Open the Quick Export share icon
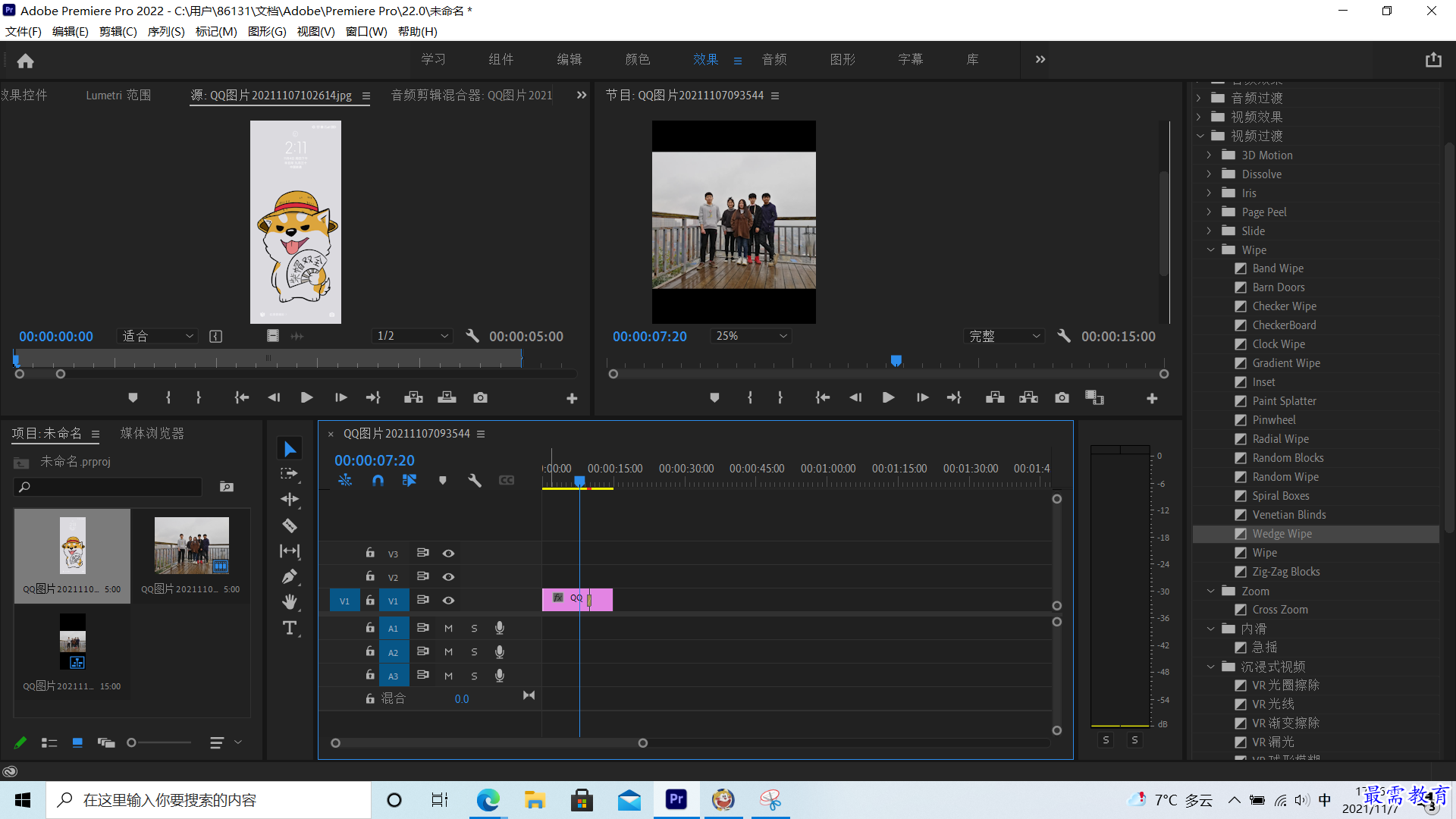Image resolution: width=1456 pixels, height=819 pixels. pyautogui.click(x=1433, y=60)
